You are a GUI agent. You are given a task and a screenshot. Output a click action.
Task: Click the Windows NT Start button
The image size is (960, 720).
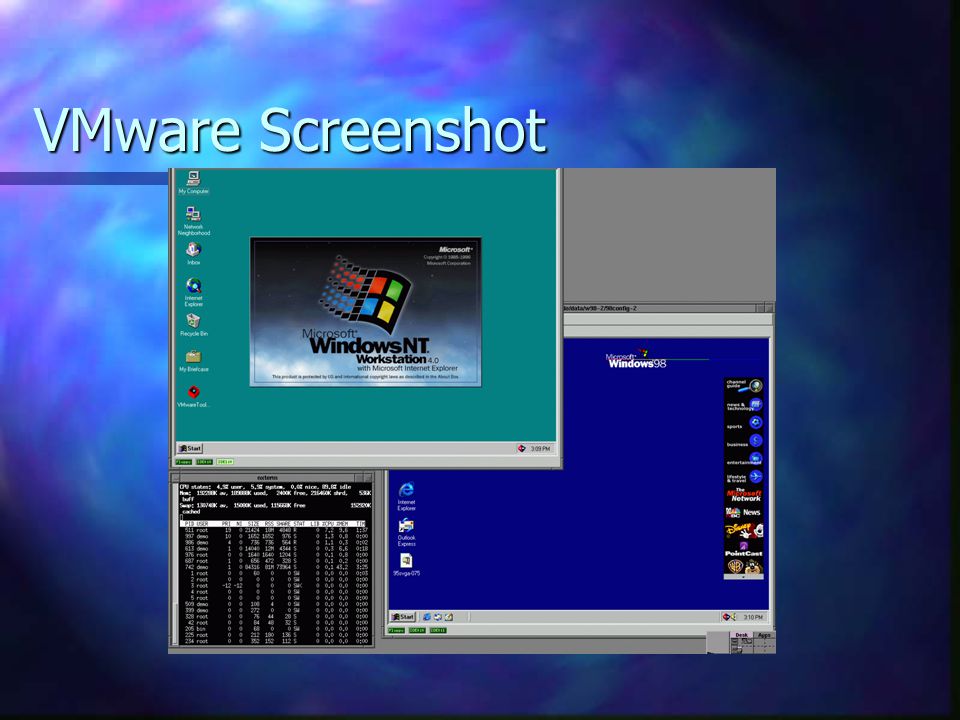[x=190, y=448]
